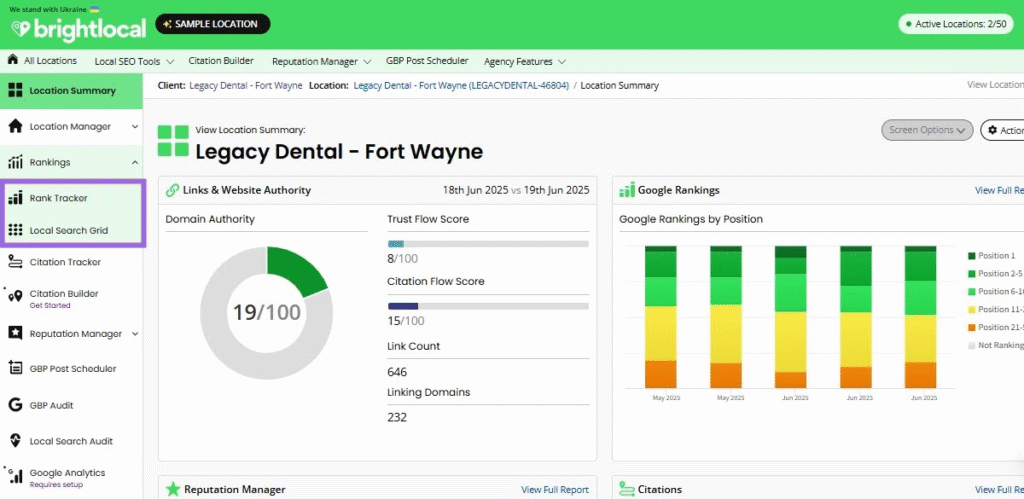This screenshot has height=499, width=1024.
Task: Click the Position 1 legend color swatch
Action: tap(971, 256)
